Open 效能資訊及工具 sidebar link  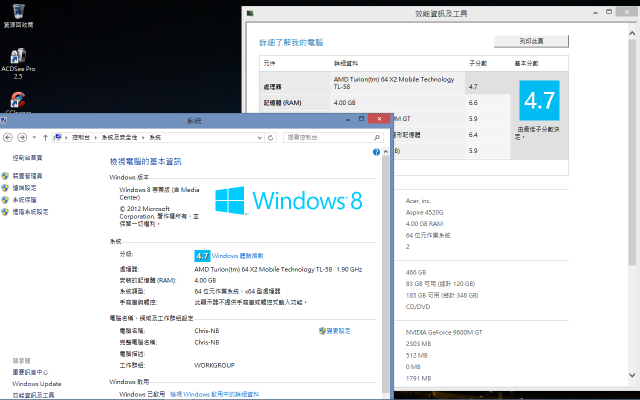click(33, 395)
